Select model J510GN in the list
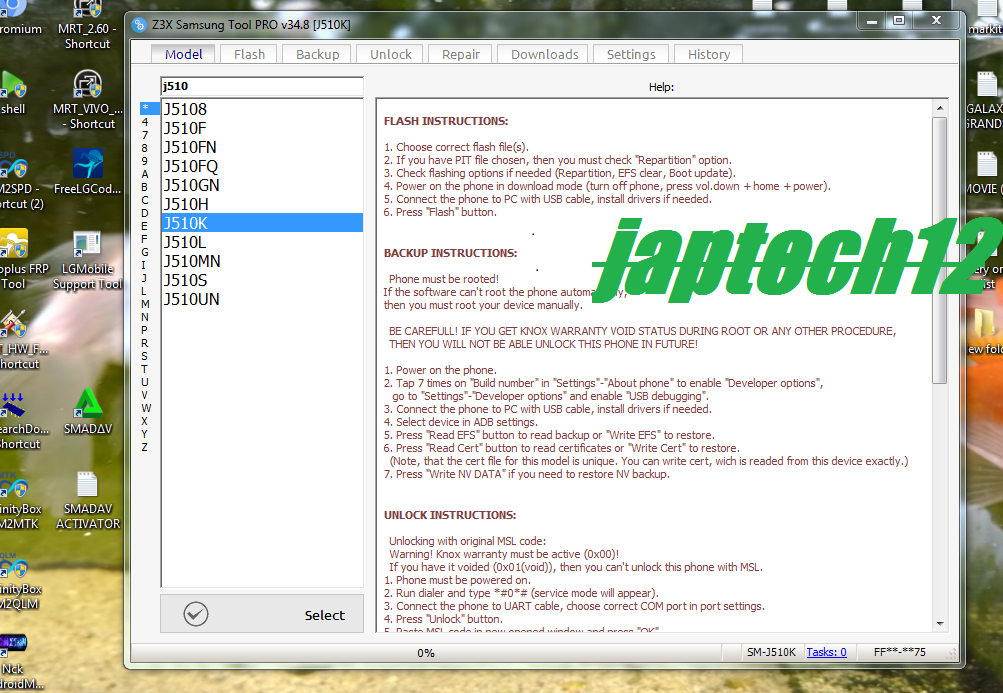The image size is (1003, 693). [262, 185]
